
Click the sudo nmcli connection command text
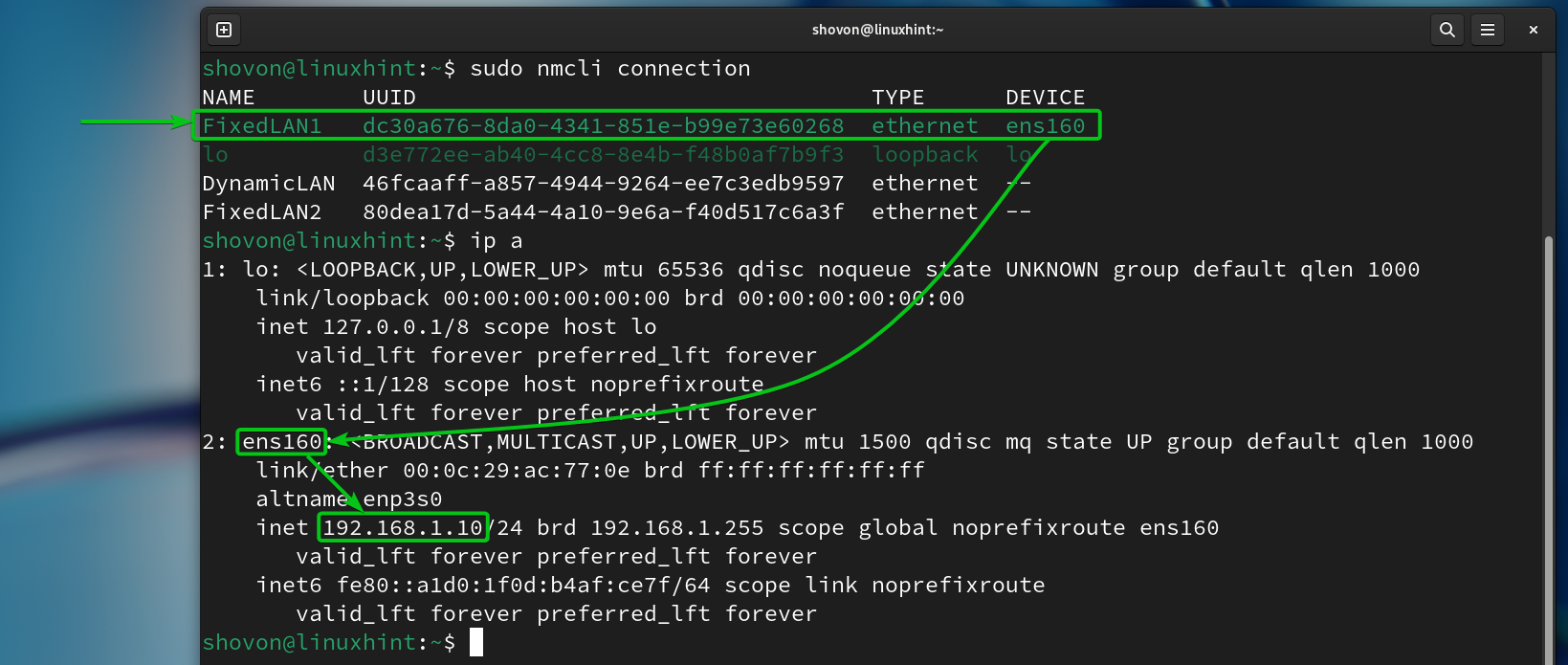[609, 68]
